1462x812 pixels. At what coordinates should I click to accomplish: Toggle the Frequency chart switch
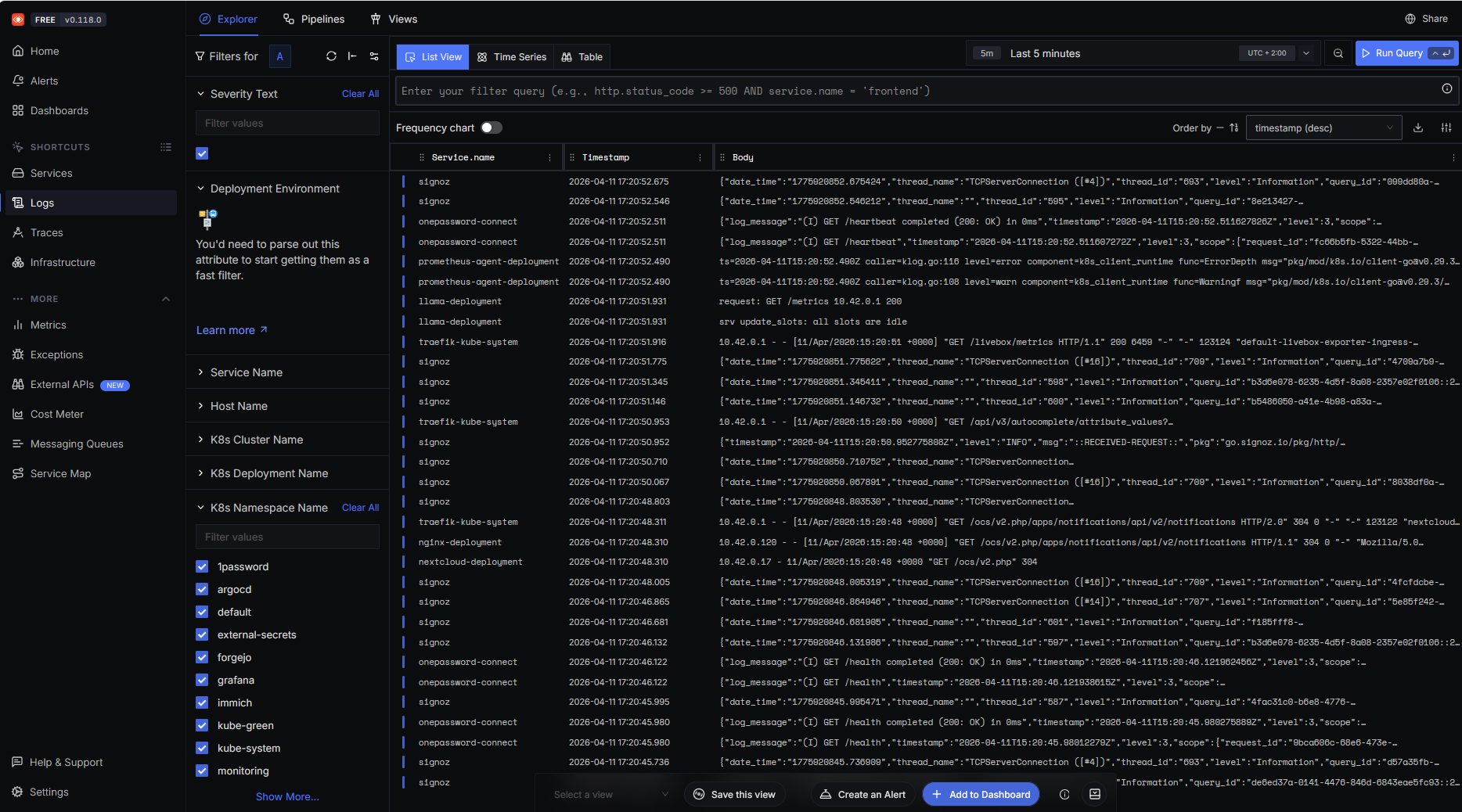pyautogui.click(x=491, y=128)
